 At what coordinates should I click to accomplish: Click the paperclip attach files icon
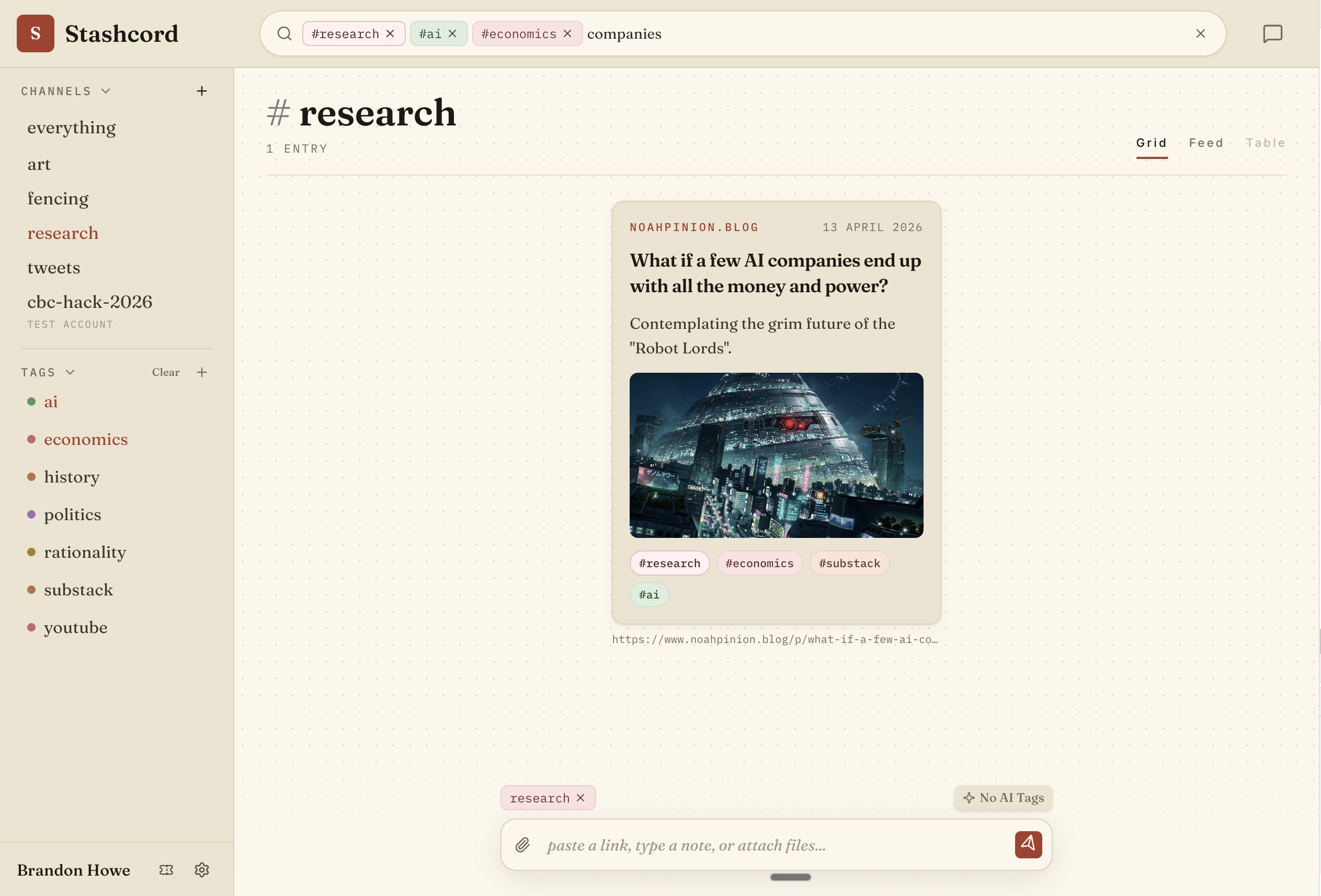(522, 845)
